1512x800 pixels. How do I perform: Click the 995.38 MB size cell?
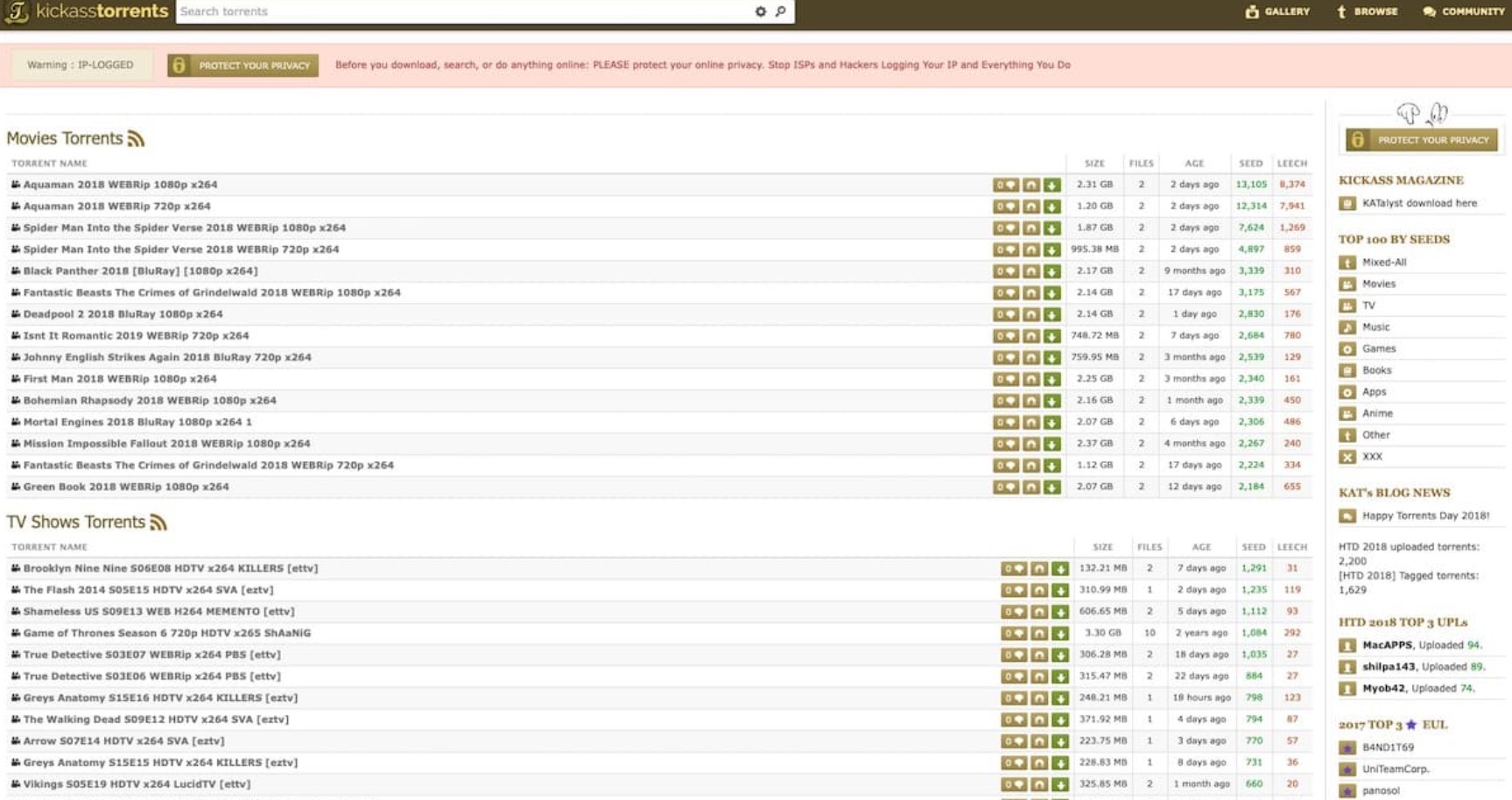coord(1094,249)
